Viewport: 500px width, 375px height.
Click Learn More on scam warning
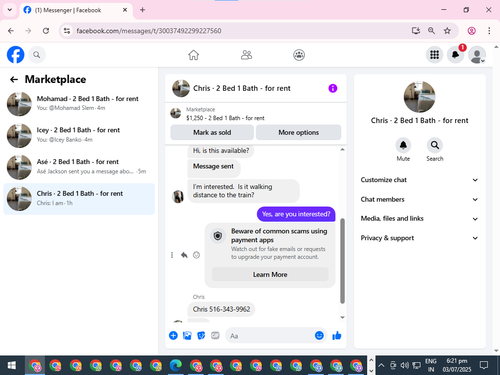pos(270,275)
